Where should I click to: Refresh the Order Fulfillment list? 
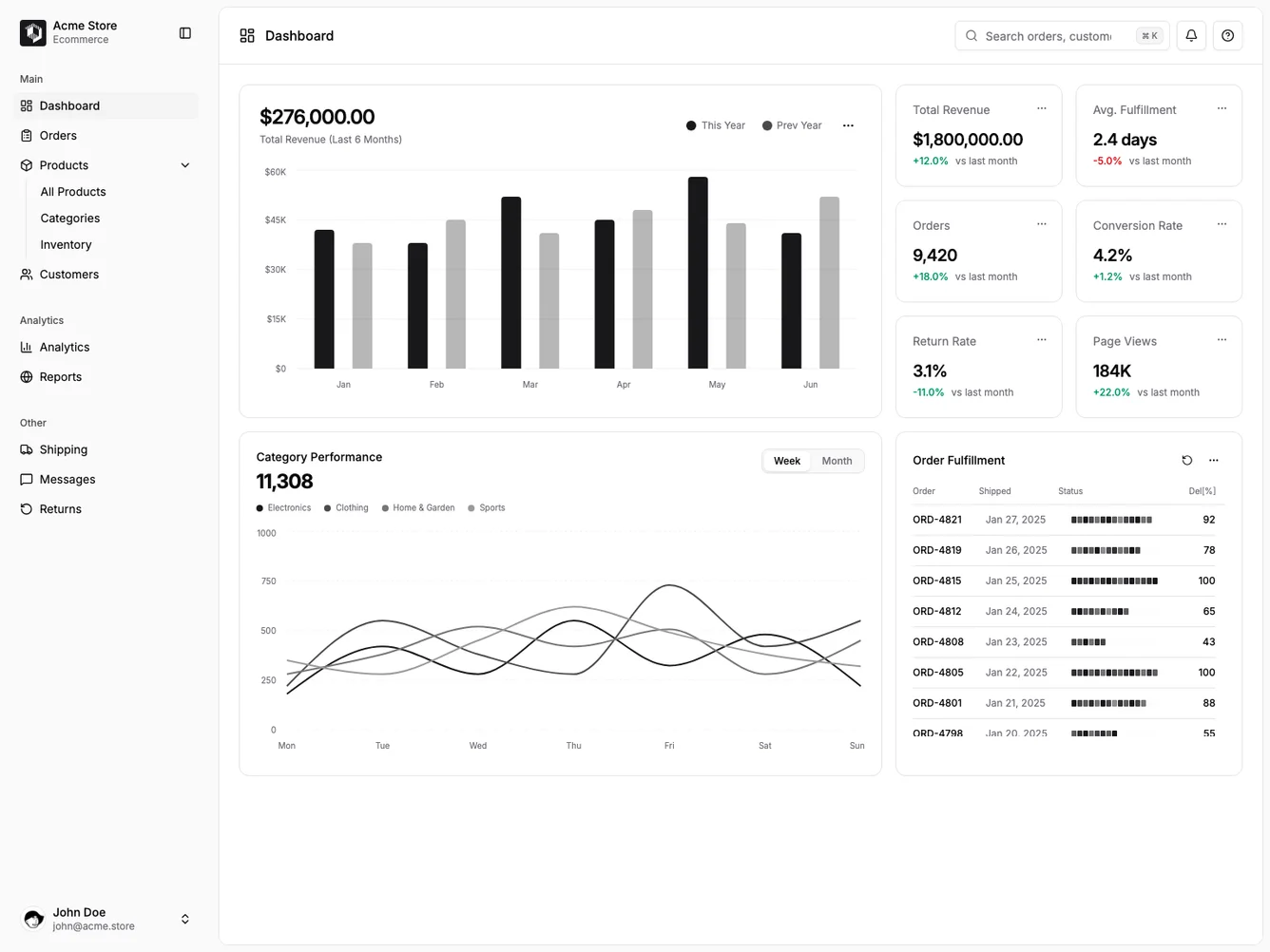1186,460
